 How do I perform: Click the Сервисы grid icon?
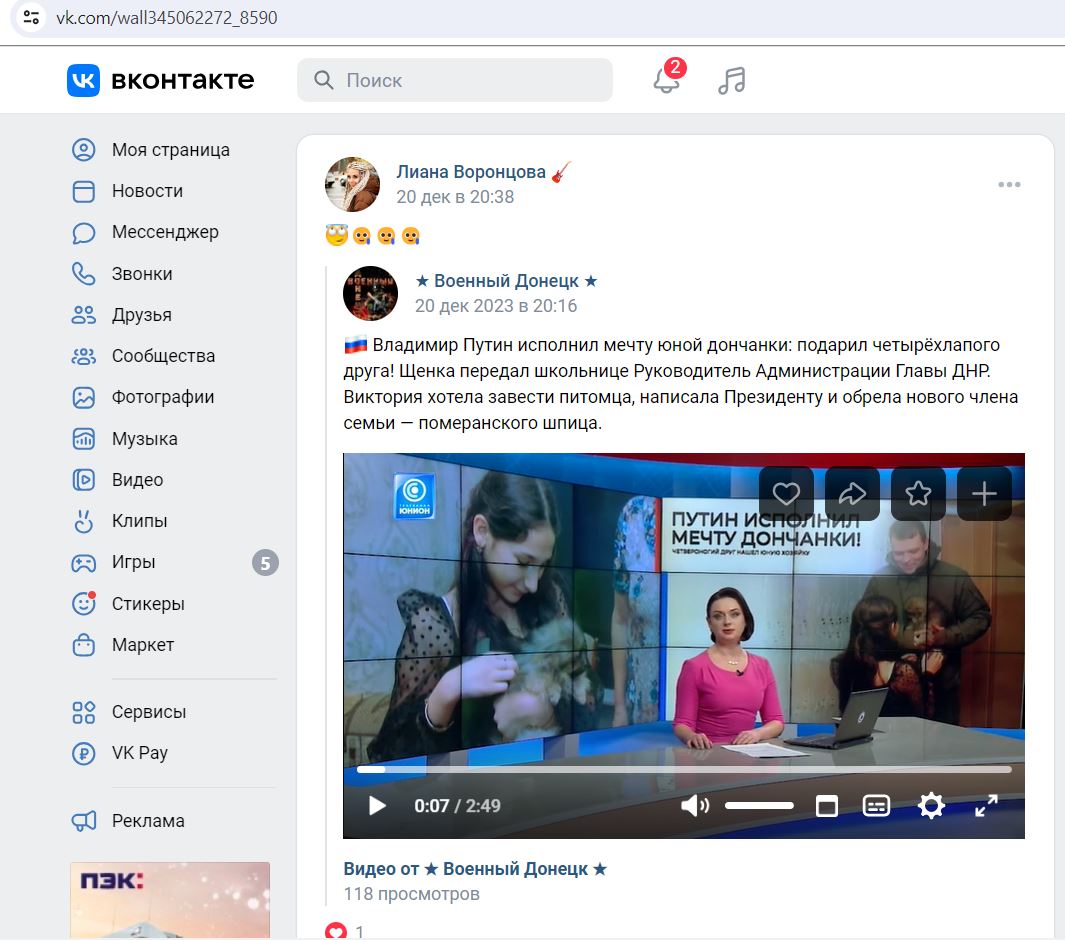tap(84, 712)
